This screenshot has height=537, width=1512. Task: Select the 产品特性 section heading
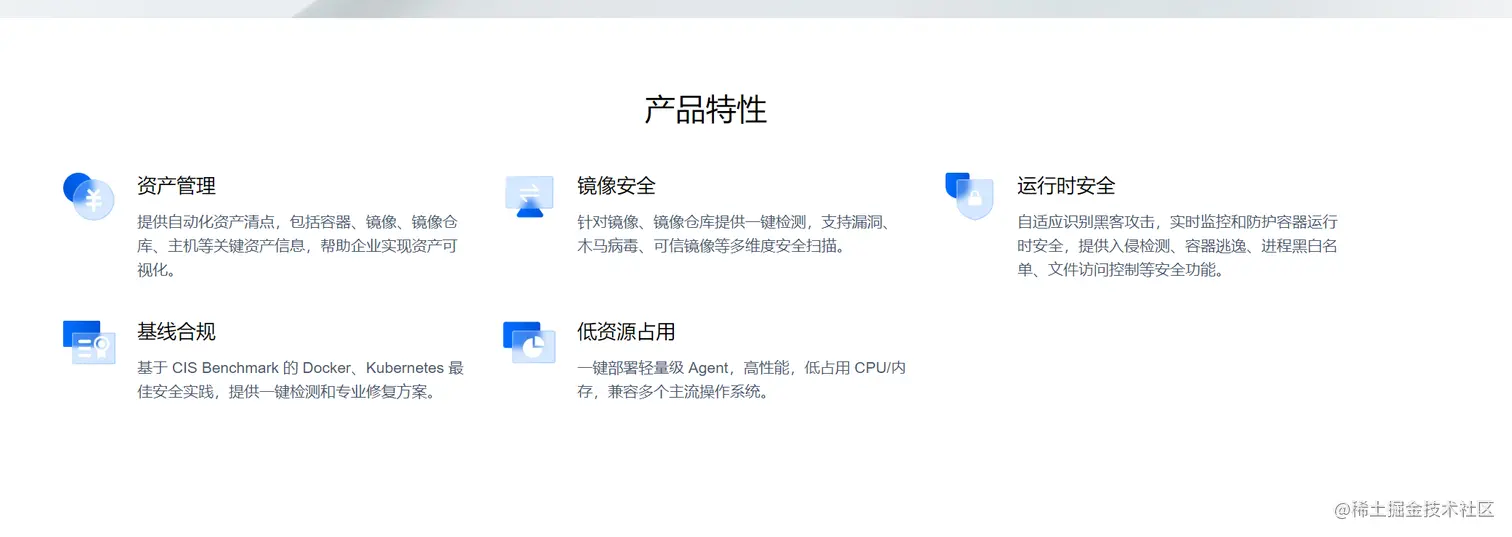click(706, 110)
